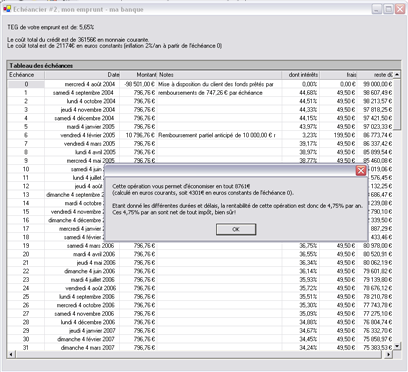Select date jeudi 4 novembre 2004
Image resolution: width=408 pixels, height=372 pixels.
tap(88, 110)
